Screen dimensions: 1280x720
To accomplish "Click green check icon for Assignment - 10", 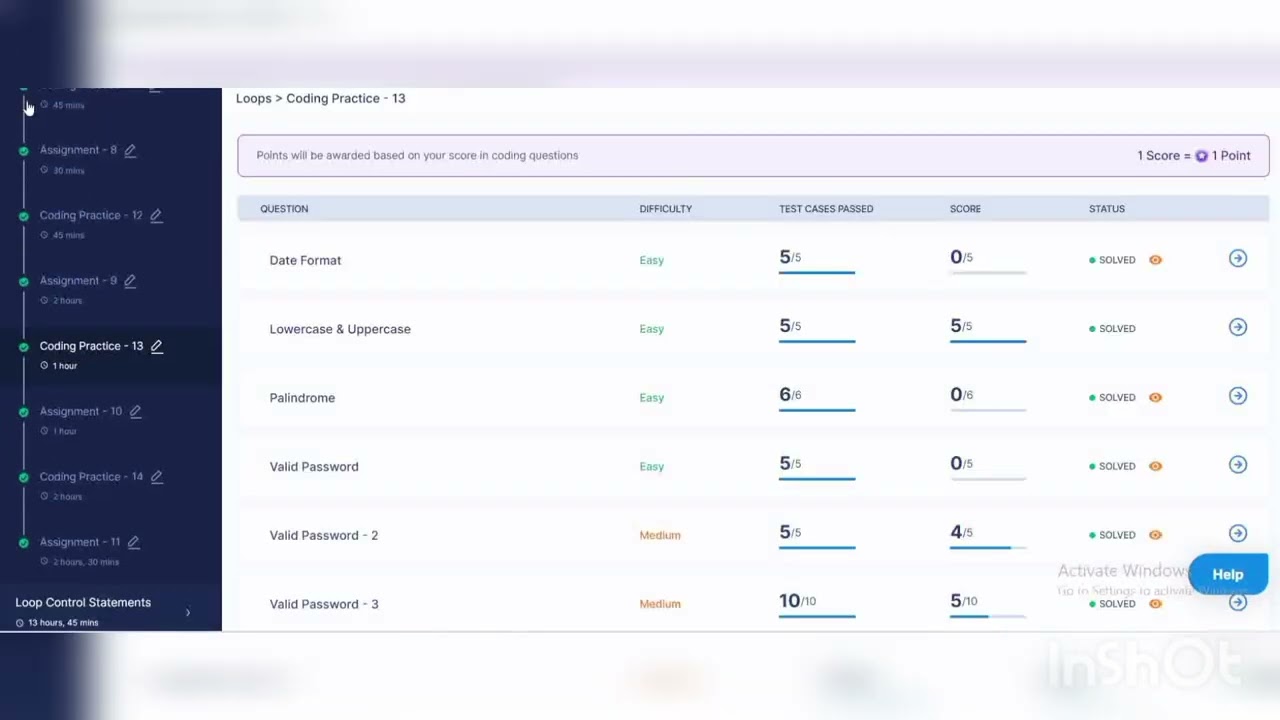I will pos(24,412).
